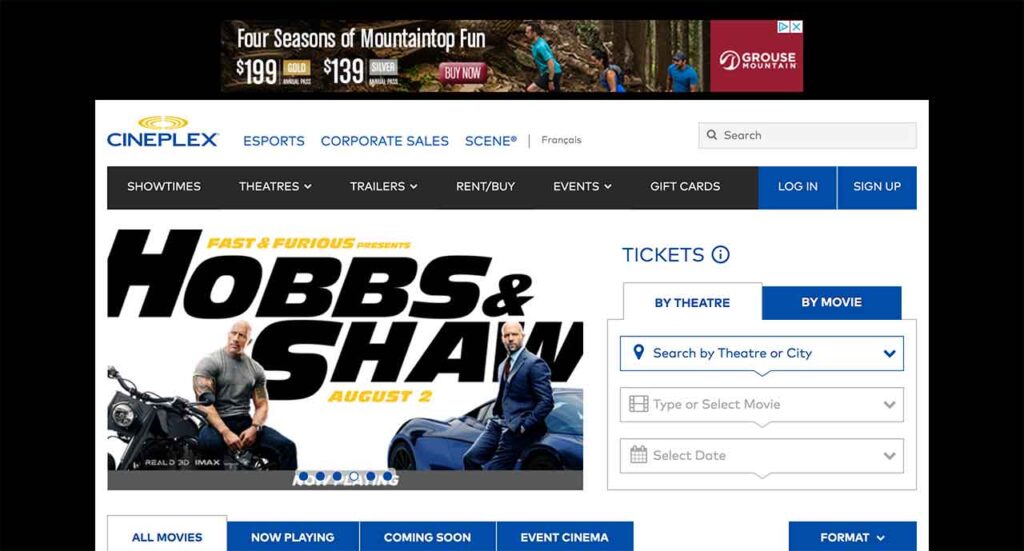Click the location pin icon
The height and width of the screenshot is (551, 1024).
click(x=639, y=353)
